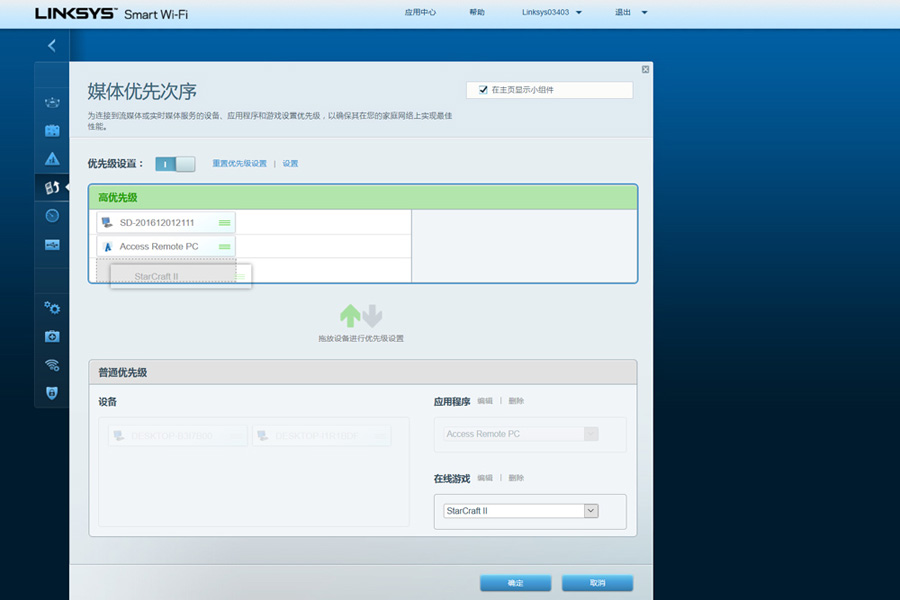The width and height of the screenshot is (900, 600).
Task: Close the media prioritization dialog
Action: pos(645,69)
